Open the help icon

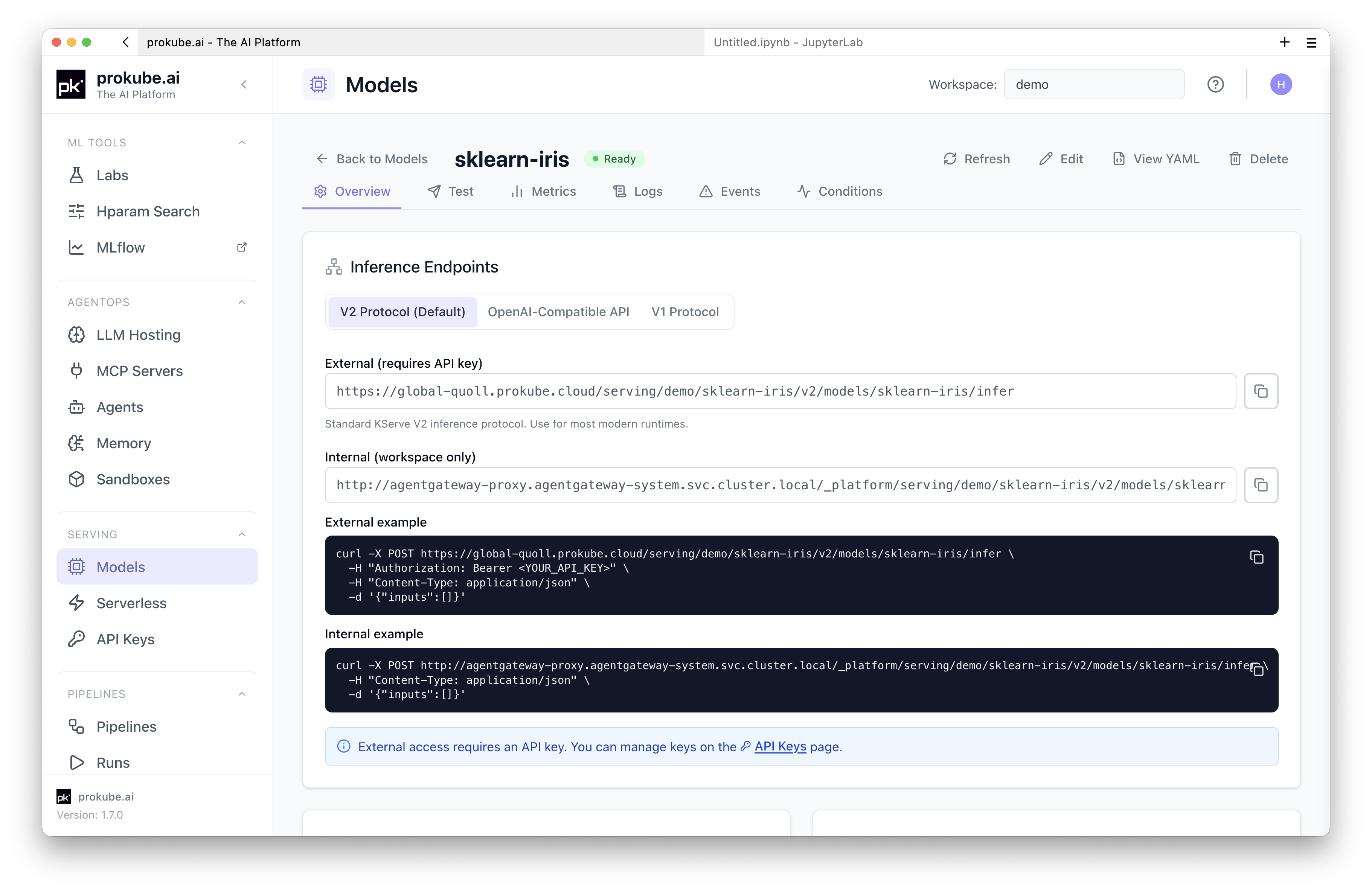[x=1215, y=85]
